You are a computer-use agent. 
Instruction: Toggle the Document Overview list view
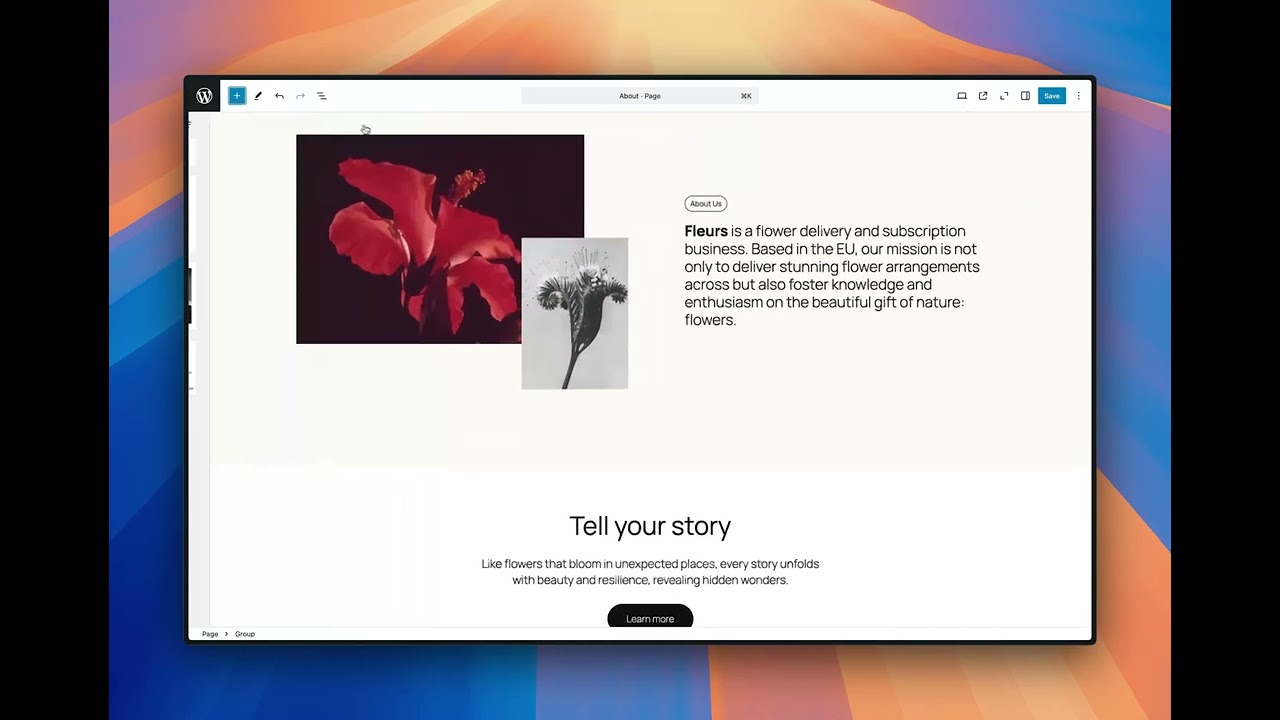click(322, 96)
